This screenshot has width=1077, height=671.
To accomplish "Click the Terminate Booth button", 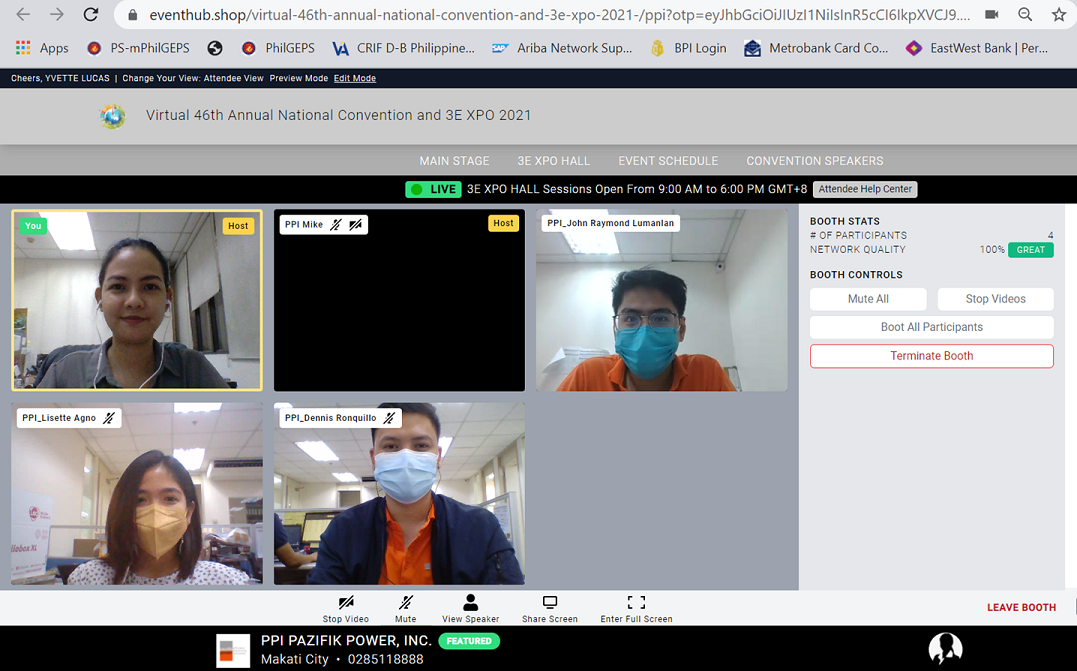I will click(931, 356).
